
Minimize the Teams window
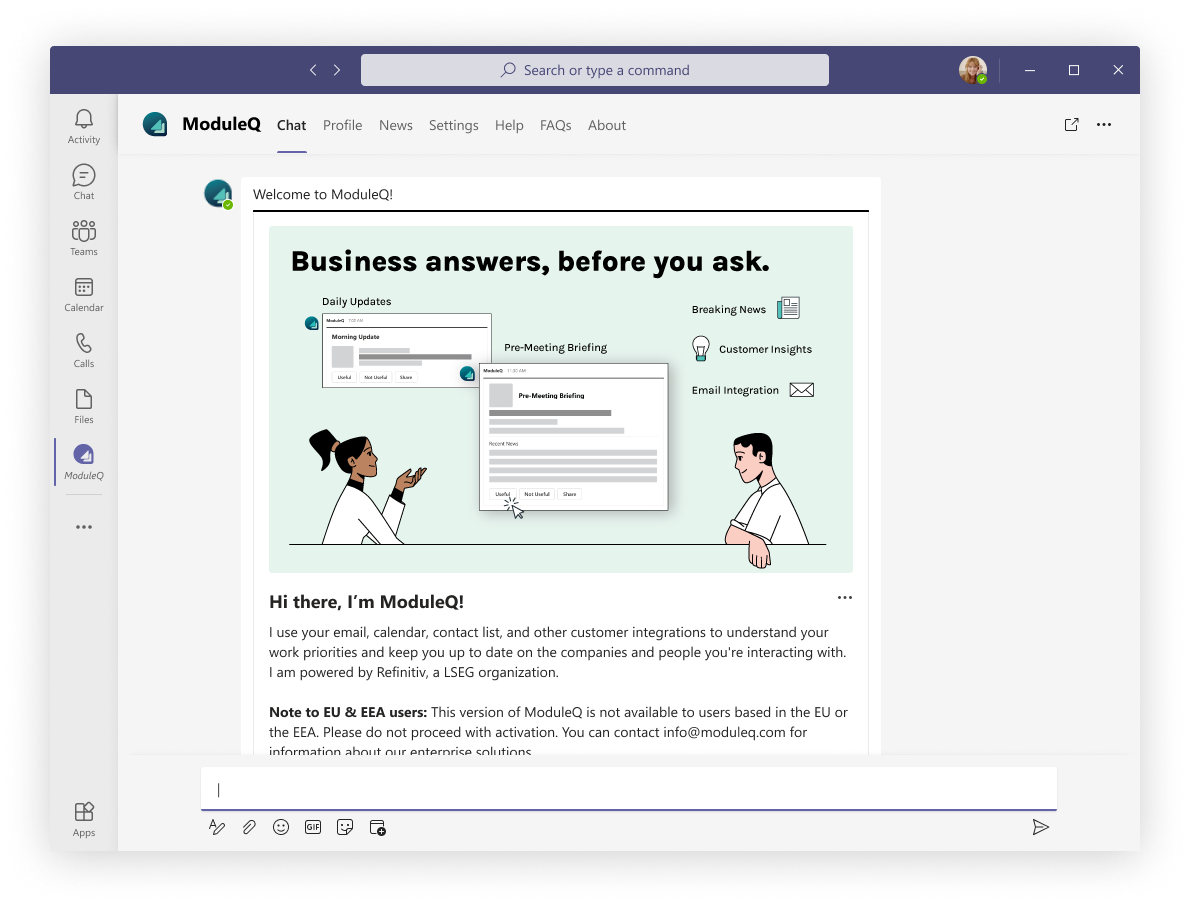[1030, 70]
